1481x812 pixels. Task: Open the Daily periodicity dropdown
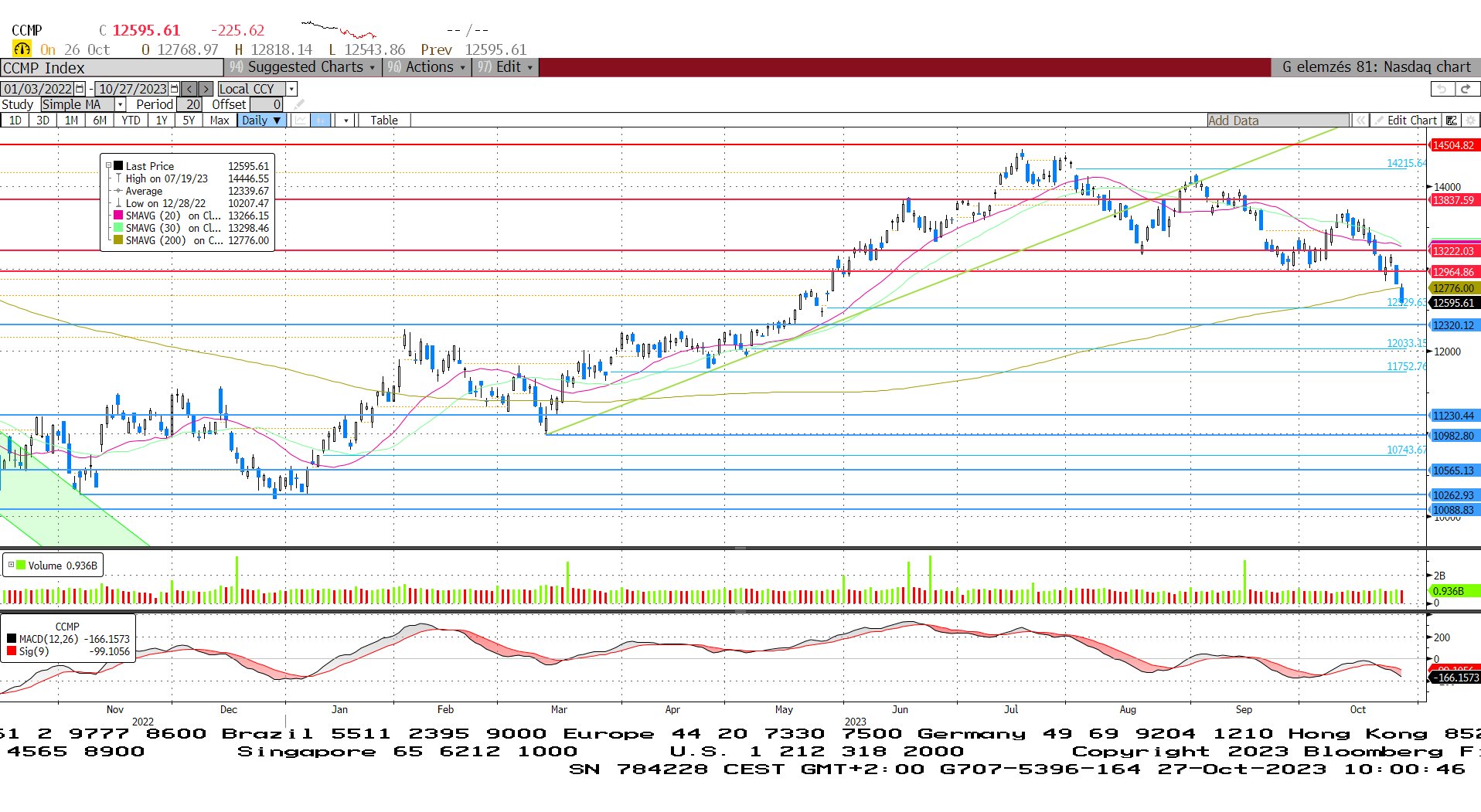coord(261,121)
